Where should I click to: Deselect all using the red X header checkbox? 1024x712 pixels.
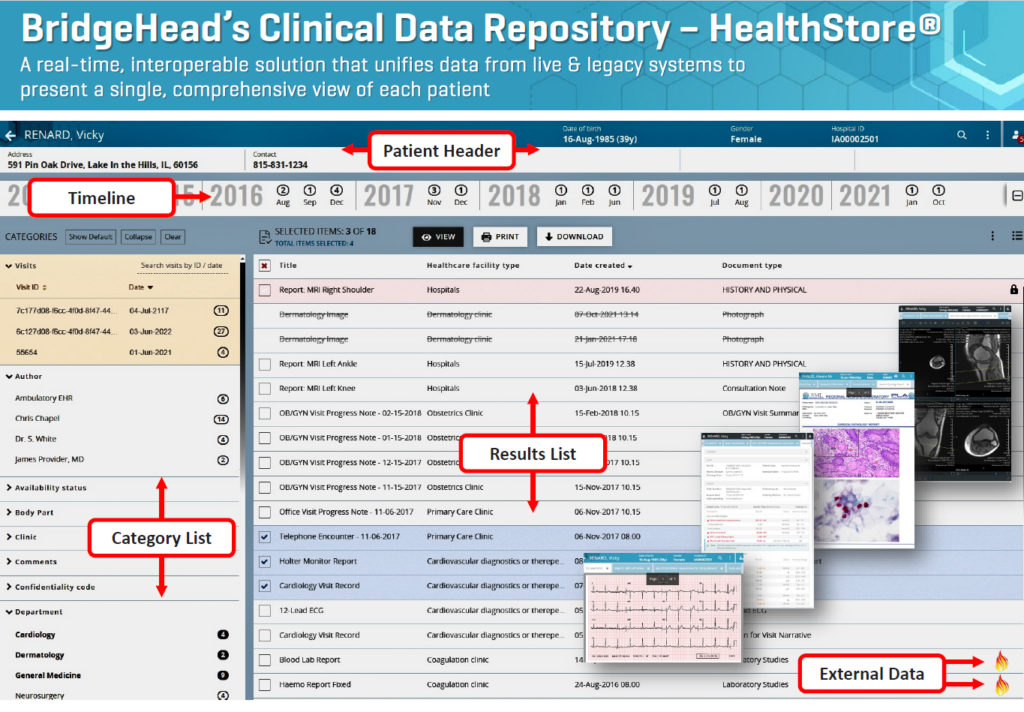click(264, 266)
